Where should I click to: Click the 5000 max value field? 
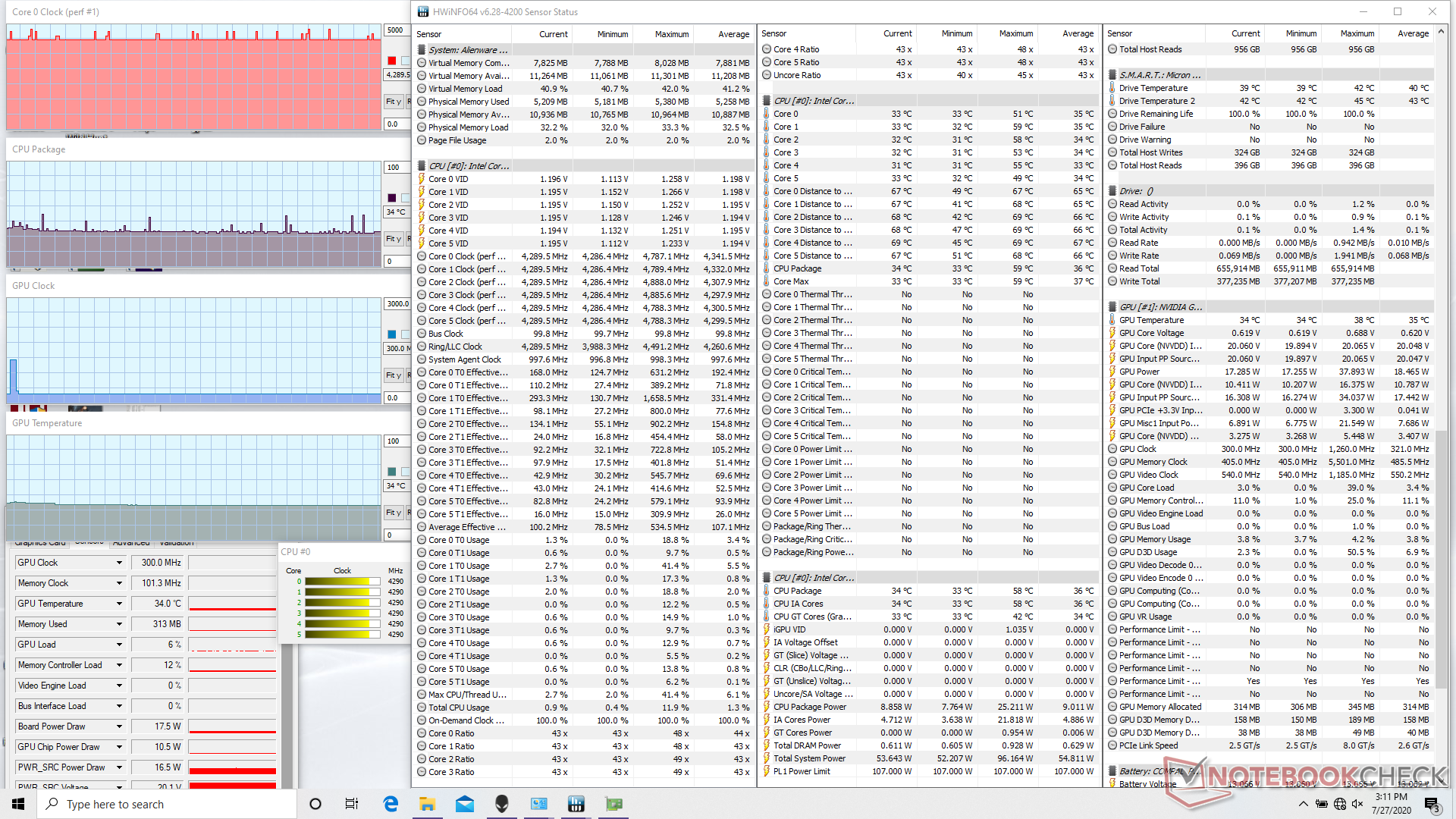point(396,30)
